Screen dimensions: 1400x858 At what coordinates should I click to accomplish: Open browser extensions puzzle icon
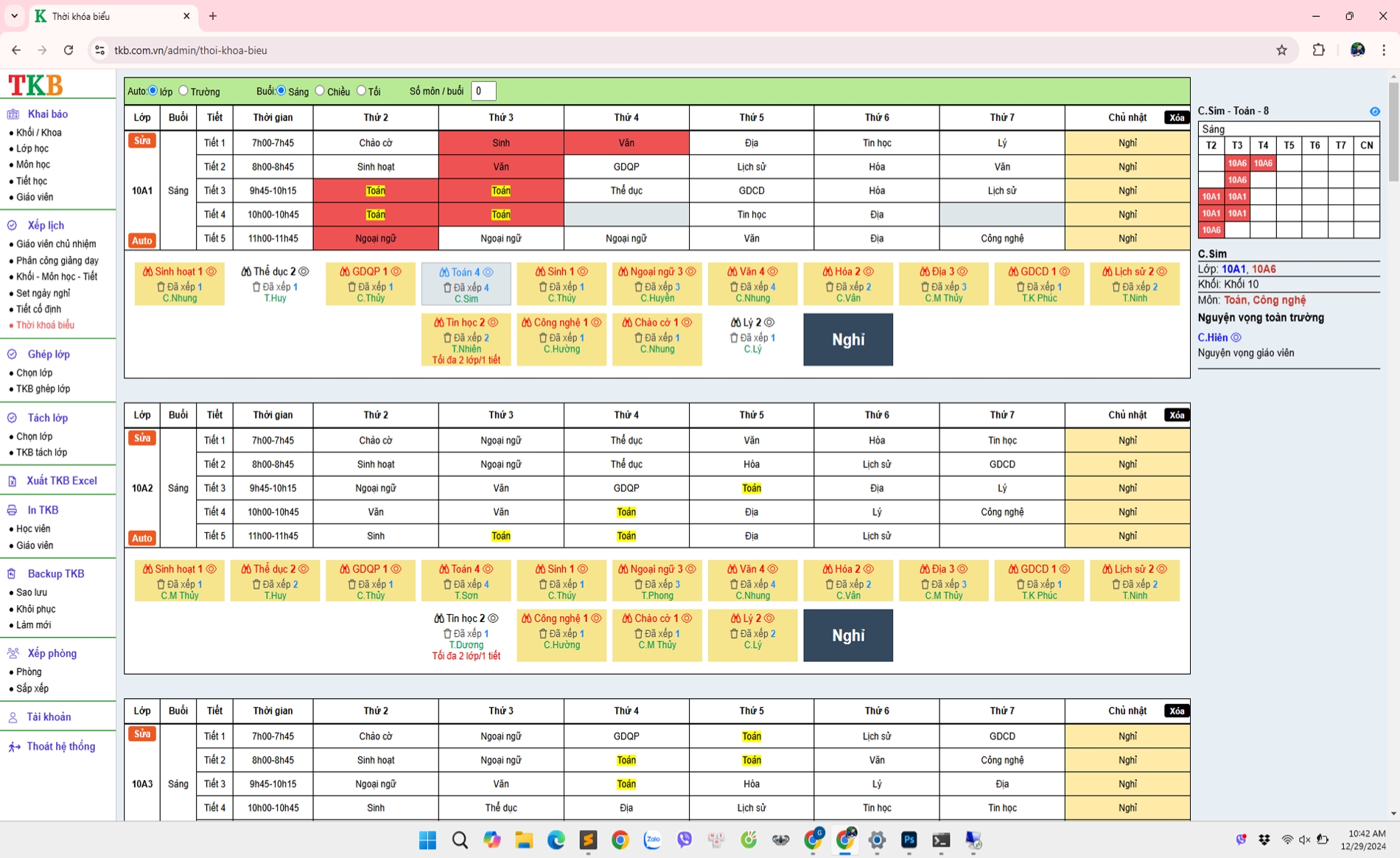point(1318,50)
